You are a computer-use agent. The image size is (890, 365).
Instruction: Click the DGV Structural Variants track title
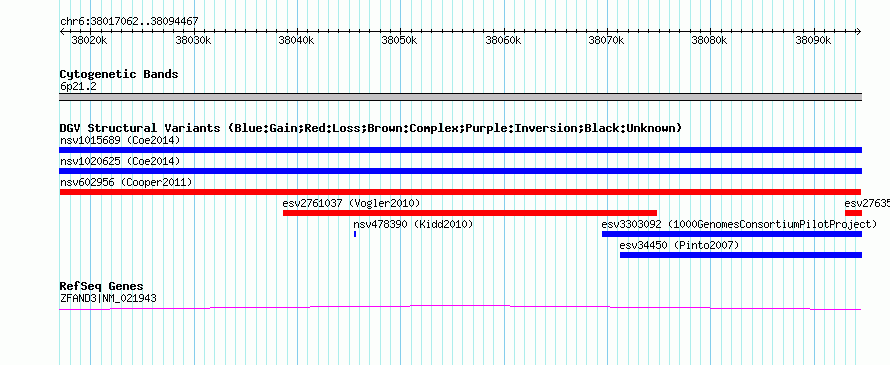pos(371,128)
